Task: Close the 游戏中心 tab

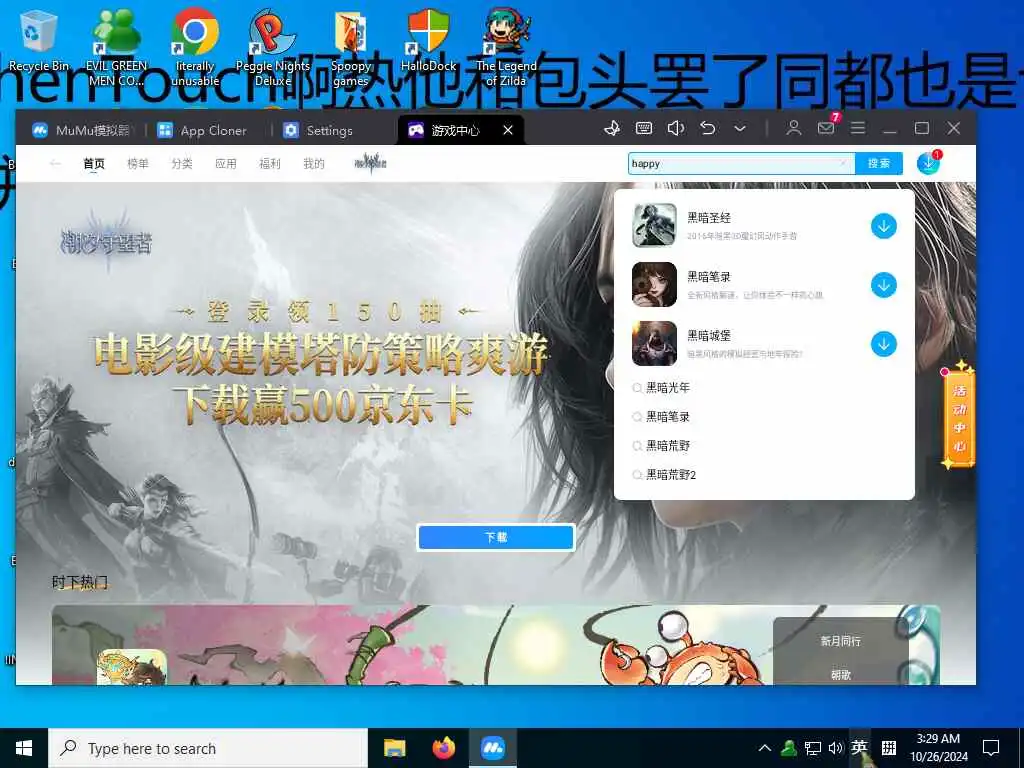Action: (507, 130)
